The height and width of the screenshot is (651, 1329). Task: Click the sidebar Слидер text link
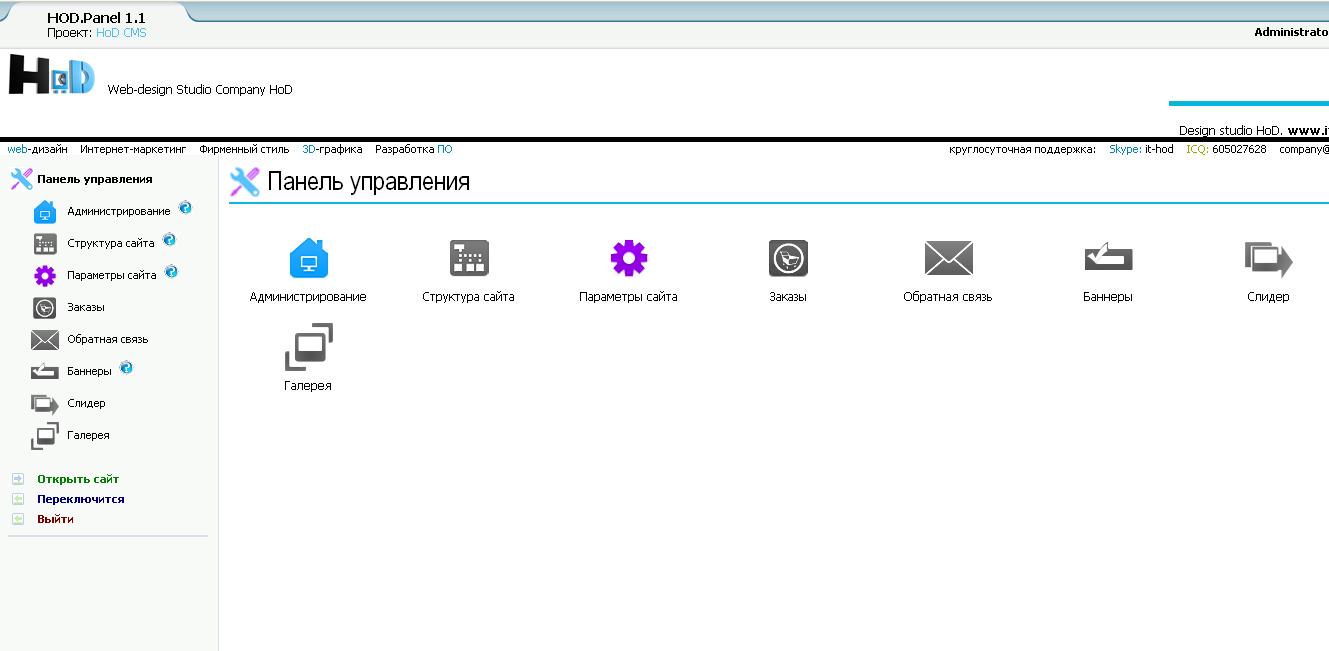86,403
